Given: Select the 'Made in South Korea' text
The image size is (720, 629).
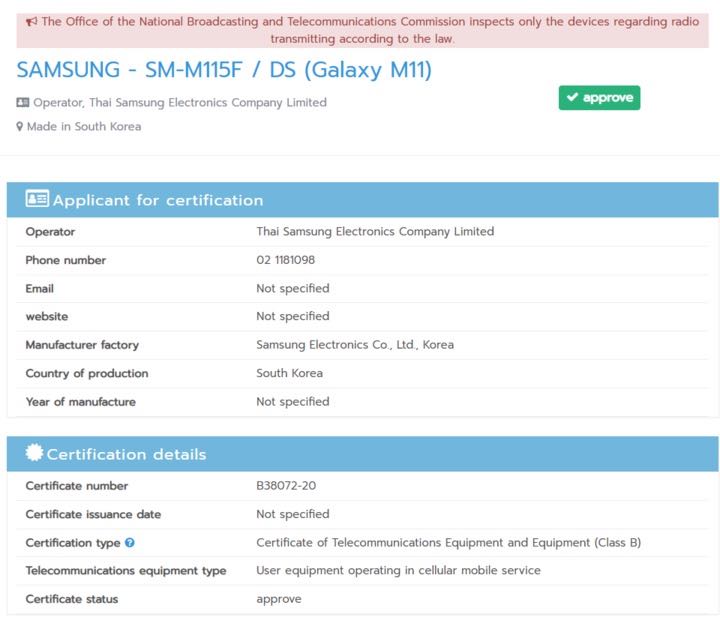Looking at the screenshot, I should tap(84, 126).
